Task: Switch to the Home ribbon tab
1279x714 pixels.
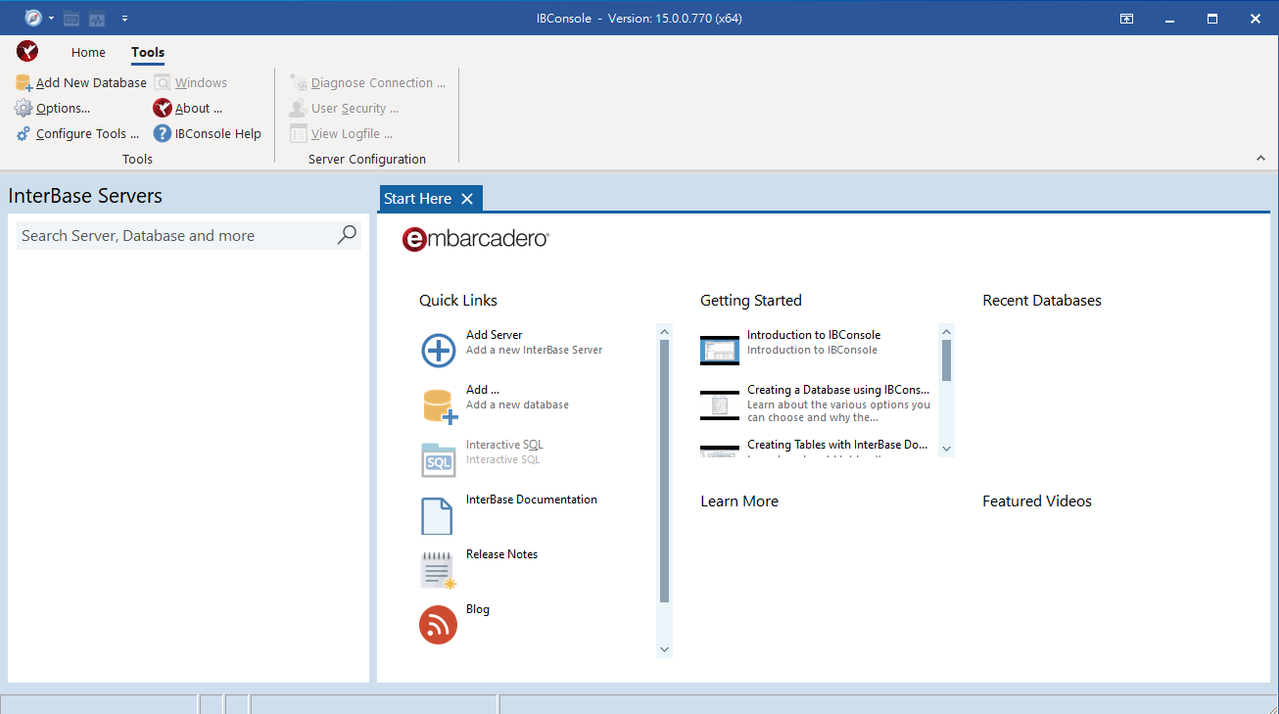Action: coord(88,52)
